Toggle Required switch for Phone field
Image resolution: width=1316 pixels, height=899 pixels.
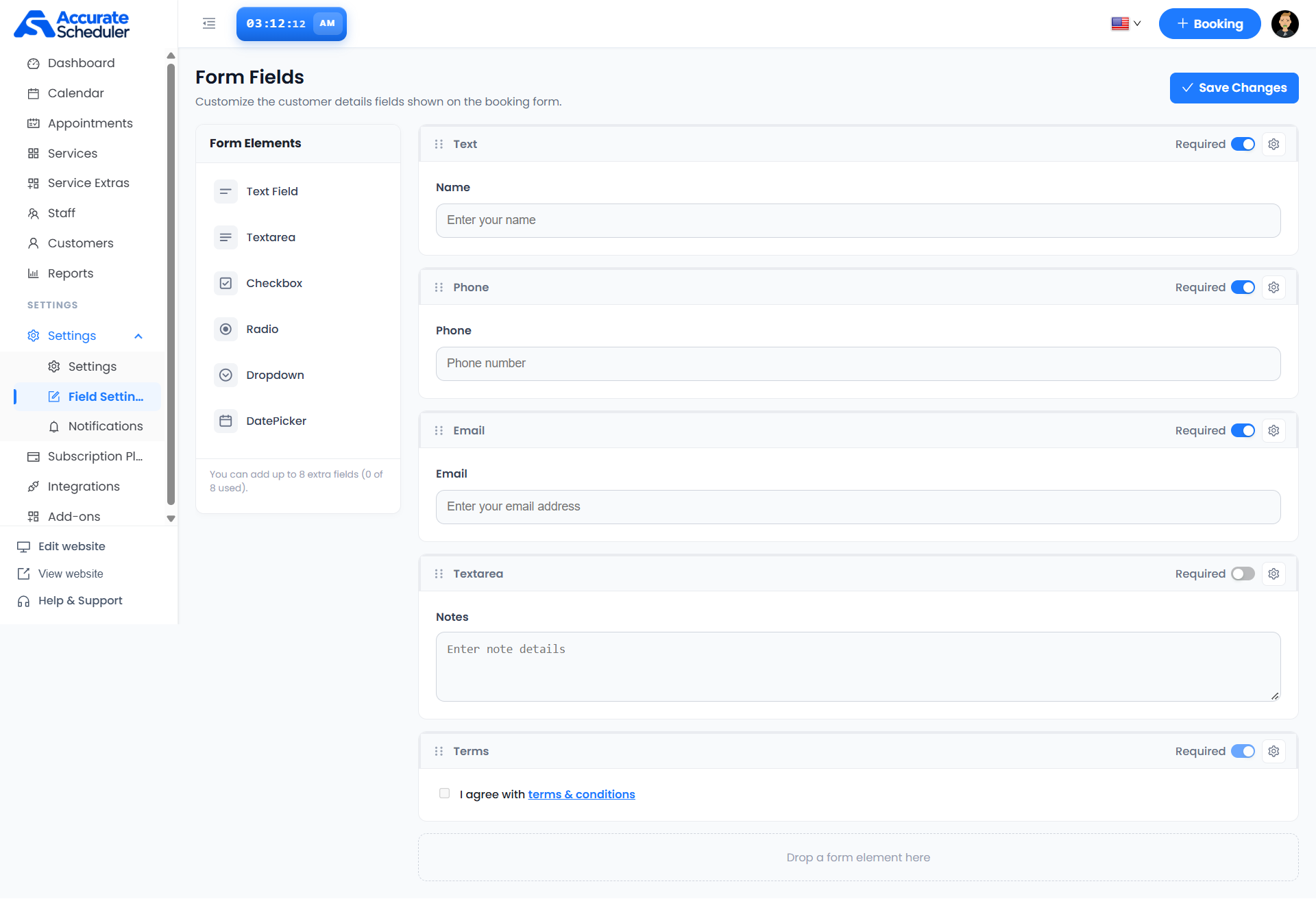click(1243, 287)
